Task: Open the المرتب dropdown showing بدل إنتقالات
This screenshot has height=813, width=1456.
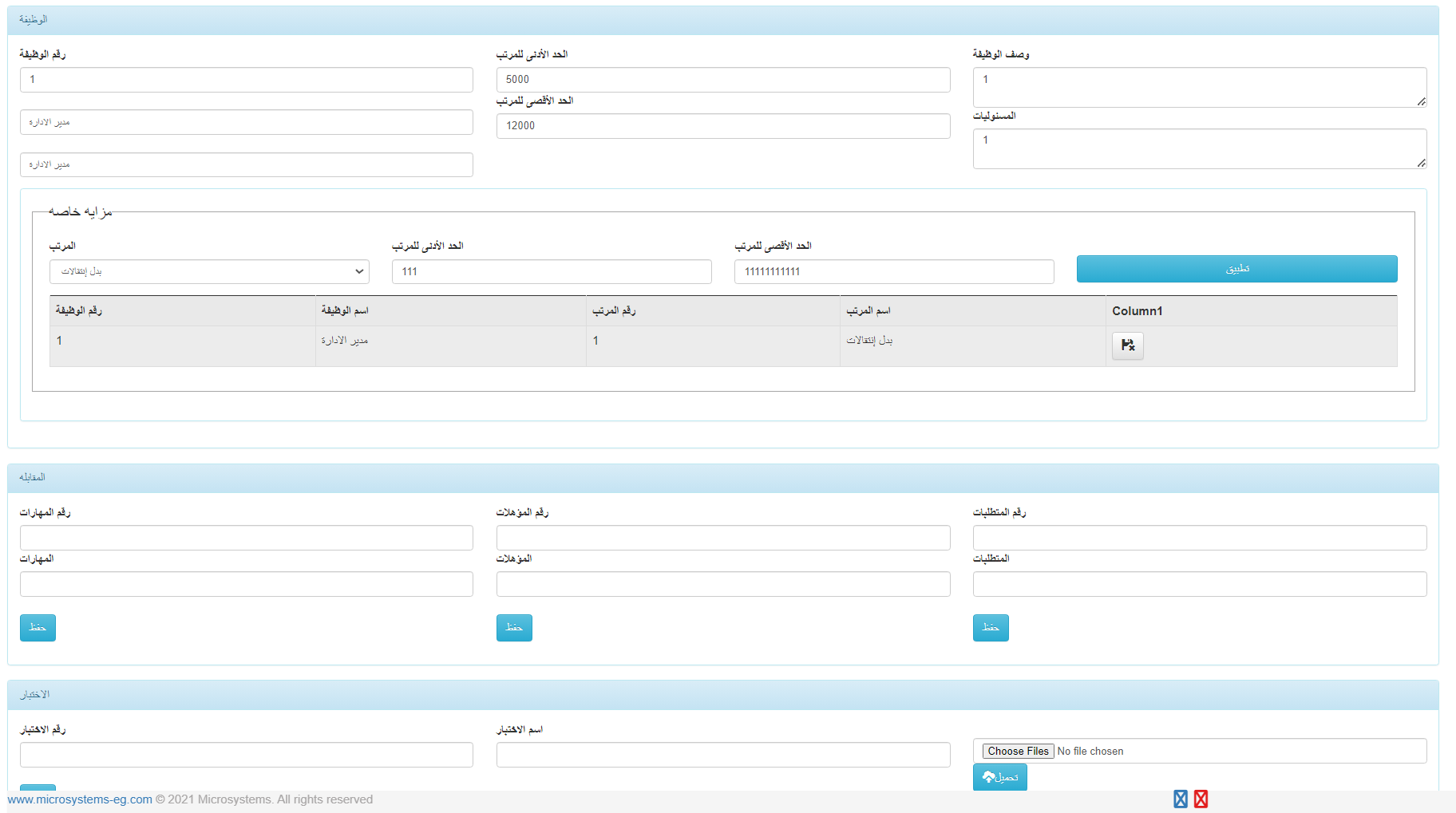Action: tap(209, 271)
